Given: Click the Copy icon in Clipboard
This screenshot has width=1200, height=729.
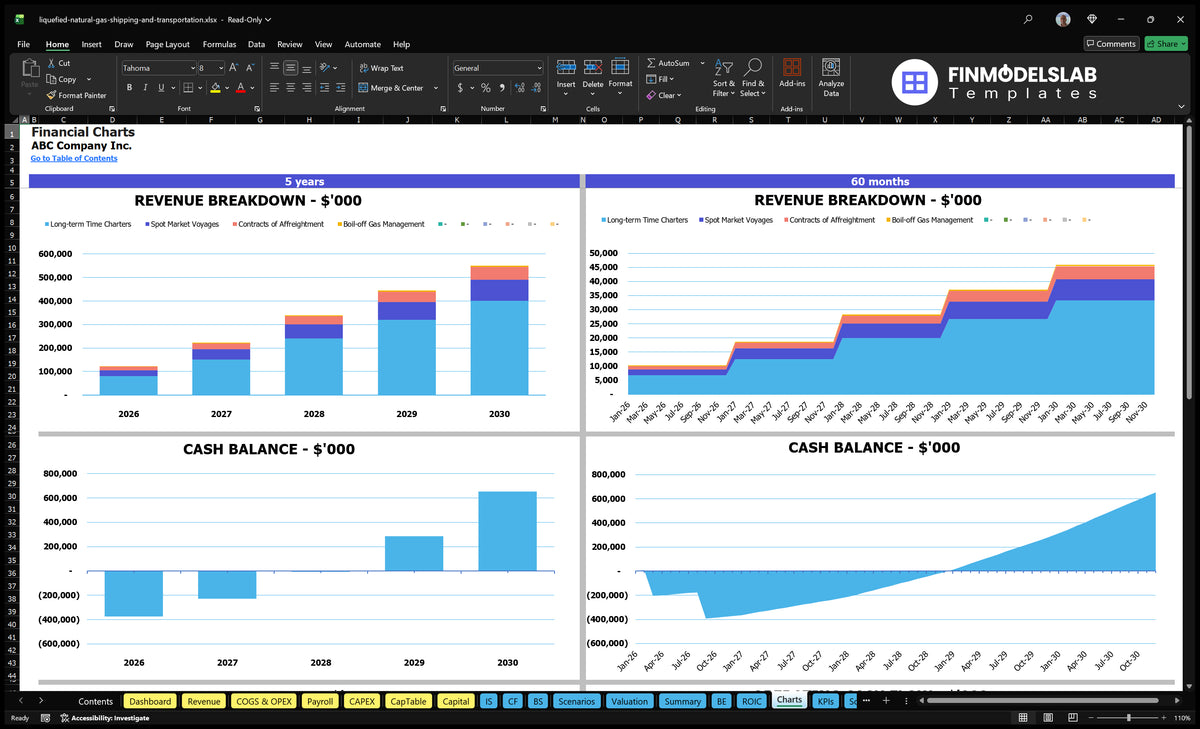Looking at the screenshot, I should [51, 79].
